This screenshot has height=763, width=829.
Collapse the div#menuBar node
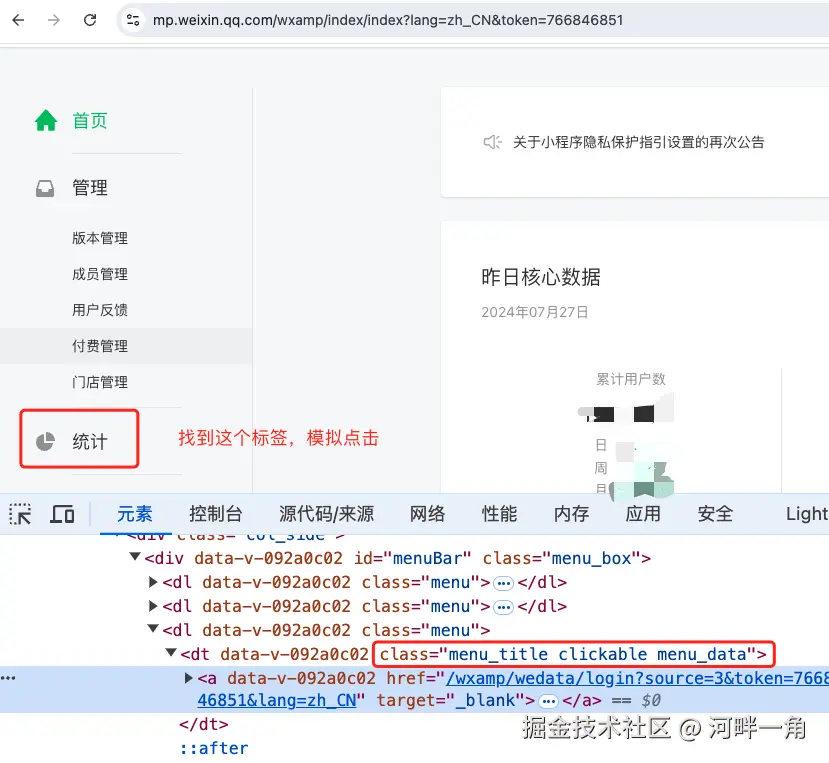(135, 557)
